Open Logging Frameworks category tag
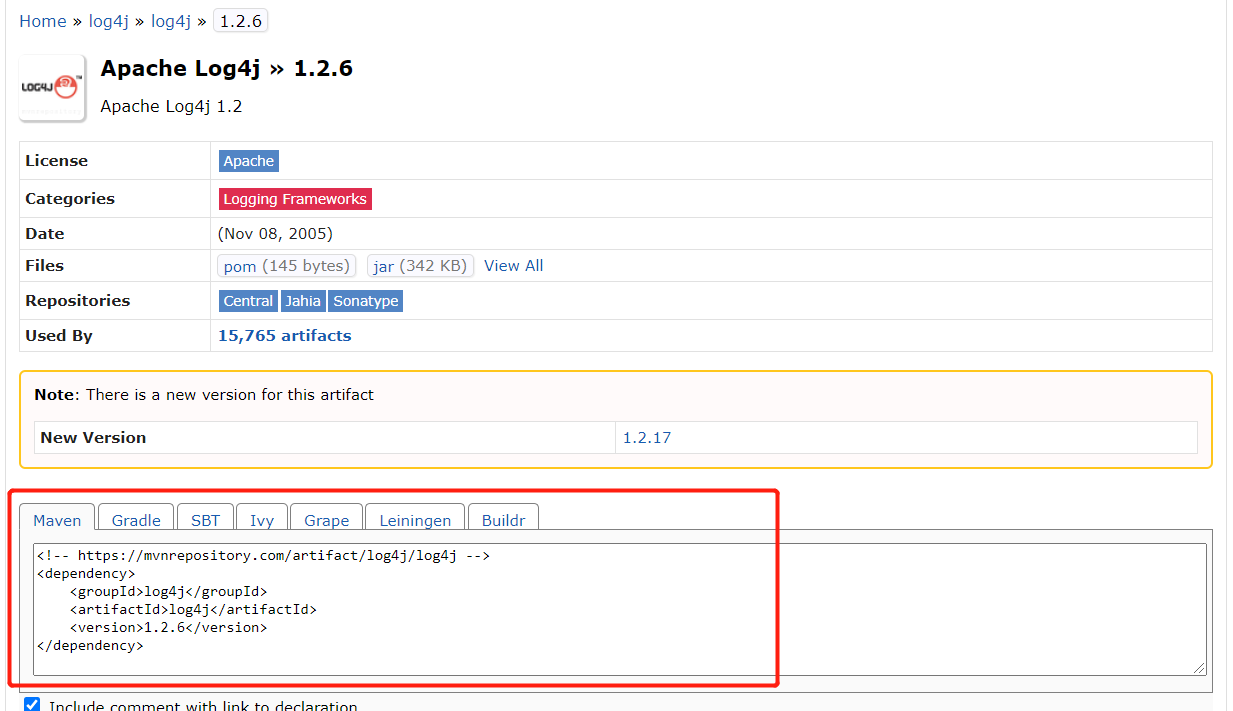 coord(295,199)
